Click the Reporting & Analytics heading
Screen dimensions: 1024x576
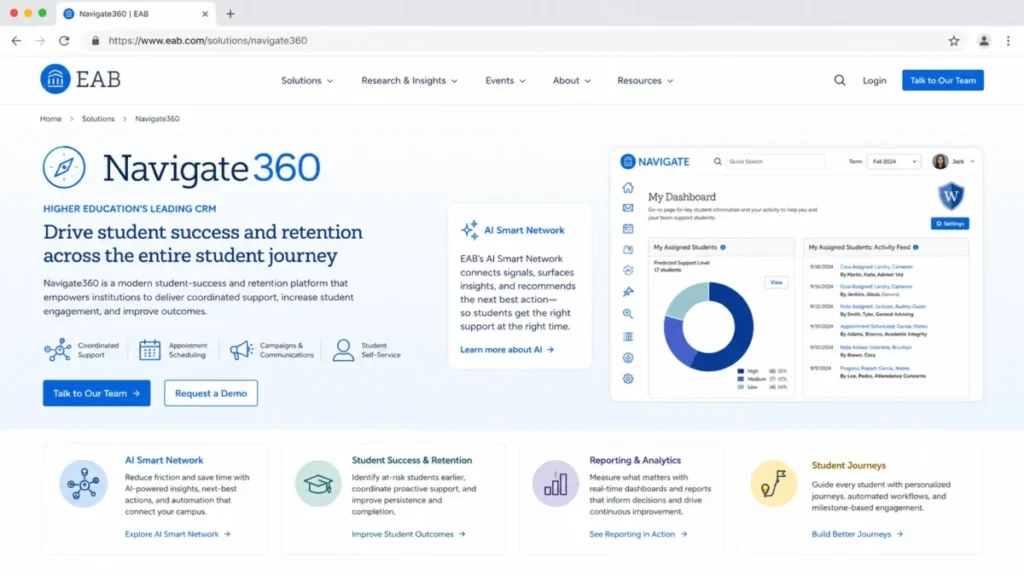click(x=635, y=460)
